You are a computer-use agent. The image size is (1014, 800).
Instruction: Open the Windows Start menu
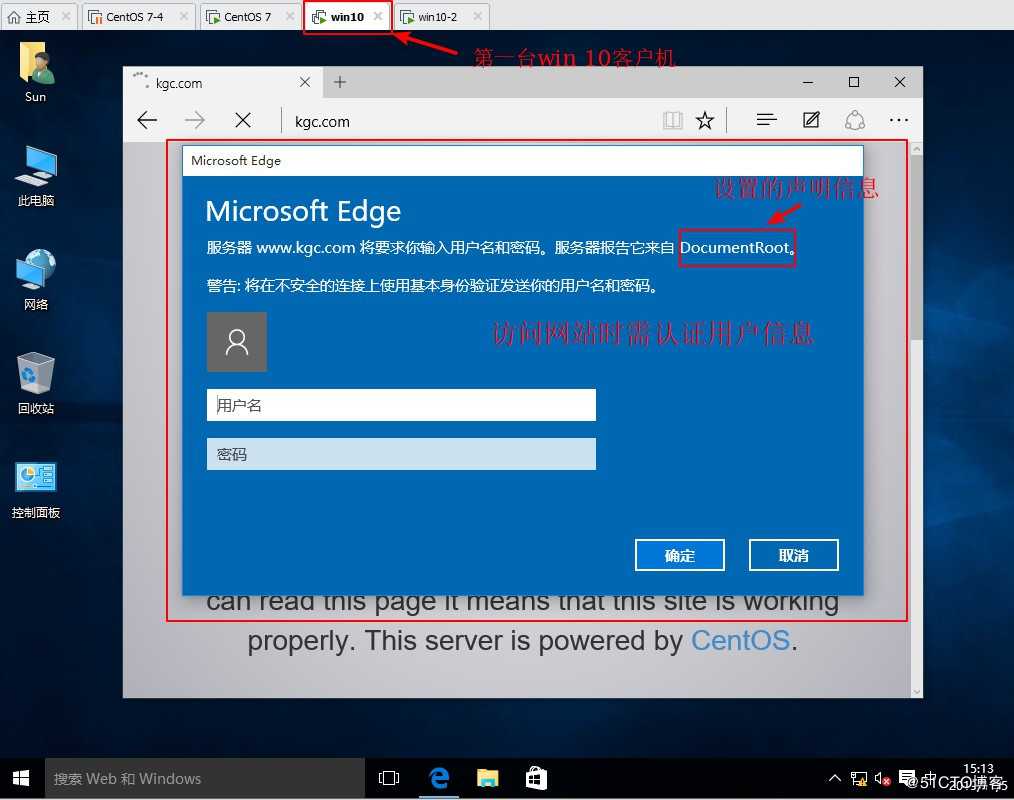pos(21,778)
